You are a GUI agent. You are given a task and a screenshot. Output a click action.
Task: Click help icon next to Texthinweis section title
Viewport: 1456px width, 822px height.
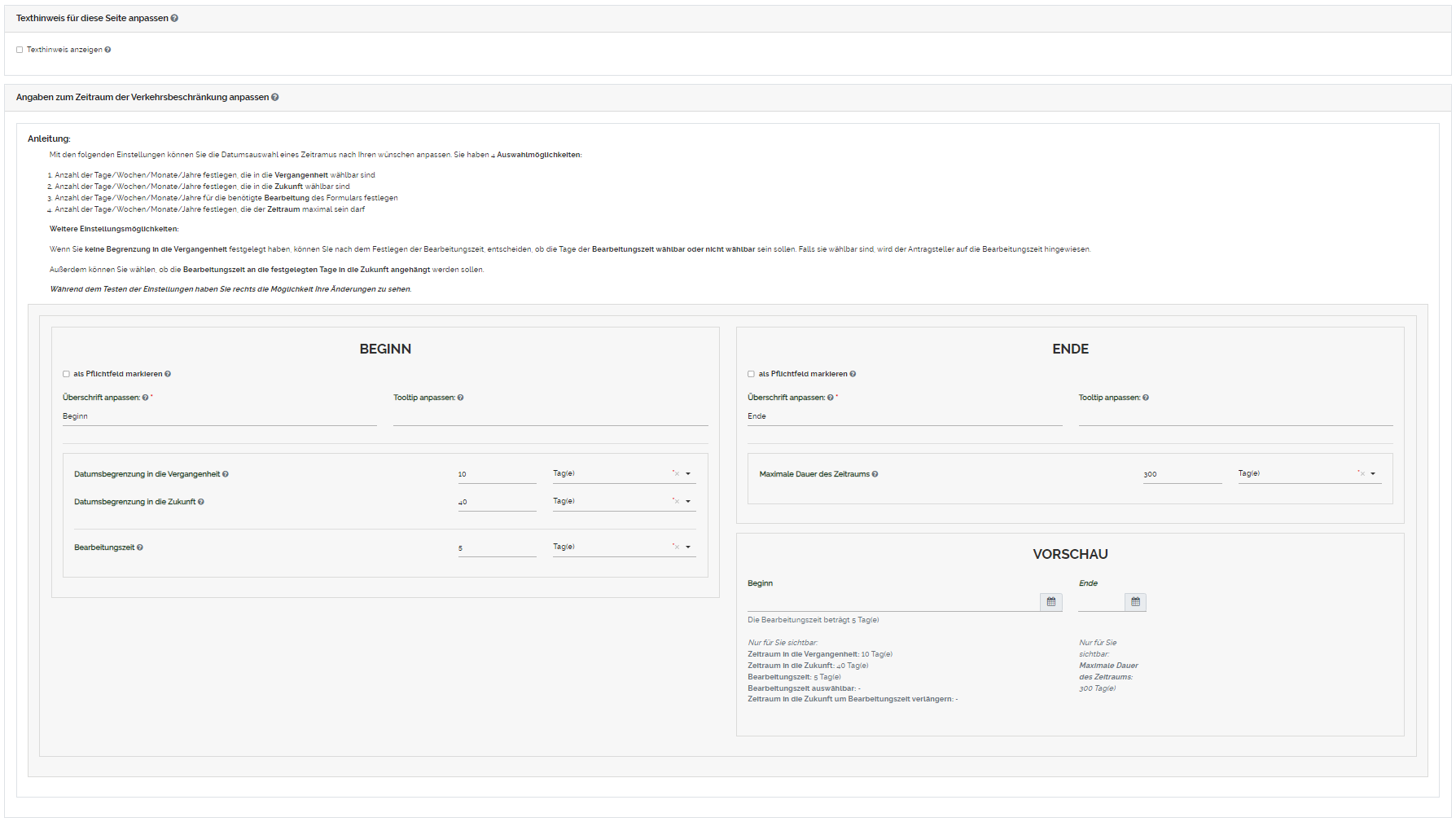coord(174,18)
